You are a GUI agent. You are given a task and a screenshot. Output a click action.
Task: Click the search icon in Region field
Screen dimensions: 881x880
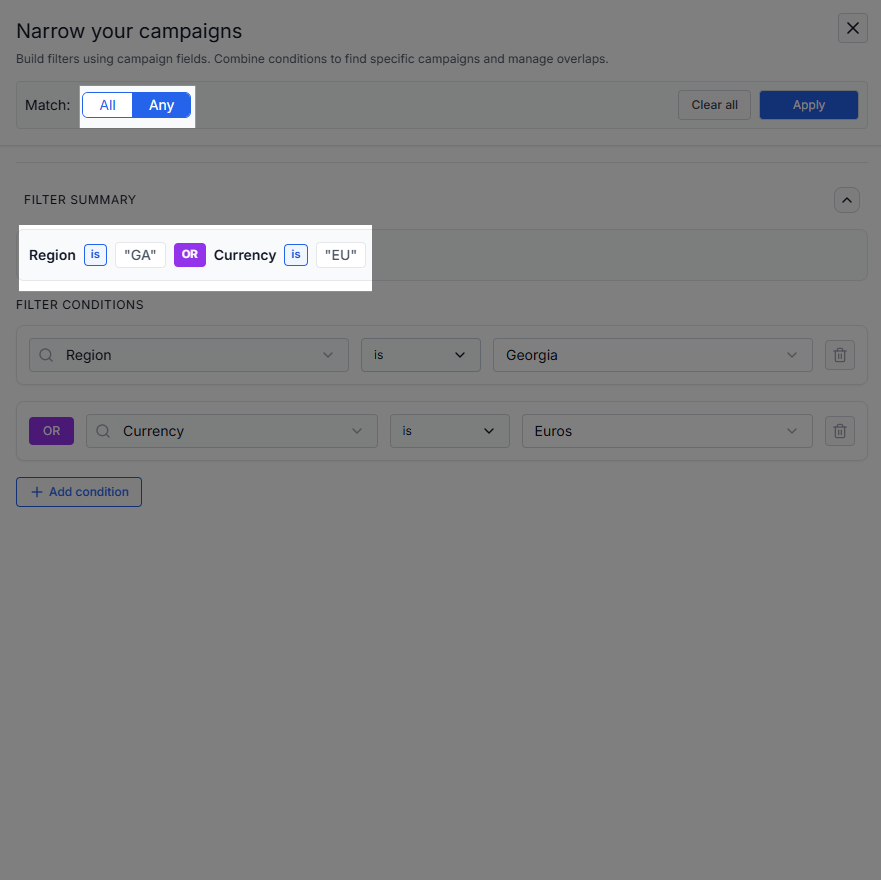tap(46, 355)
